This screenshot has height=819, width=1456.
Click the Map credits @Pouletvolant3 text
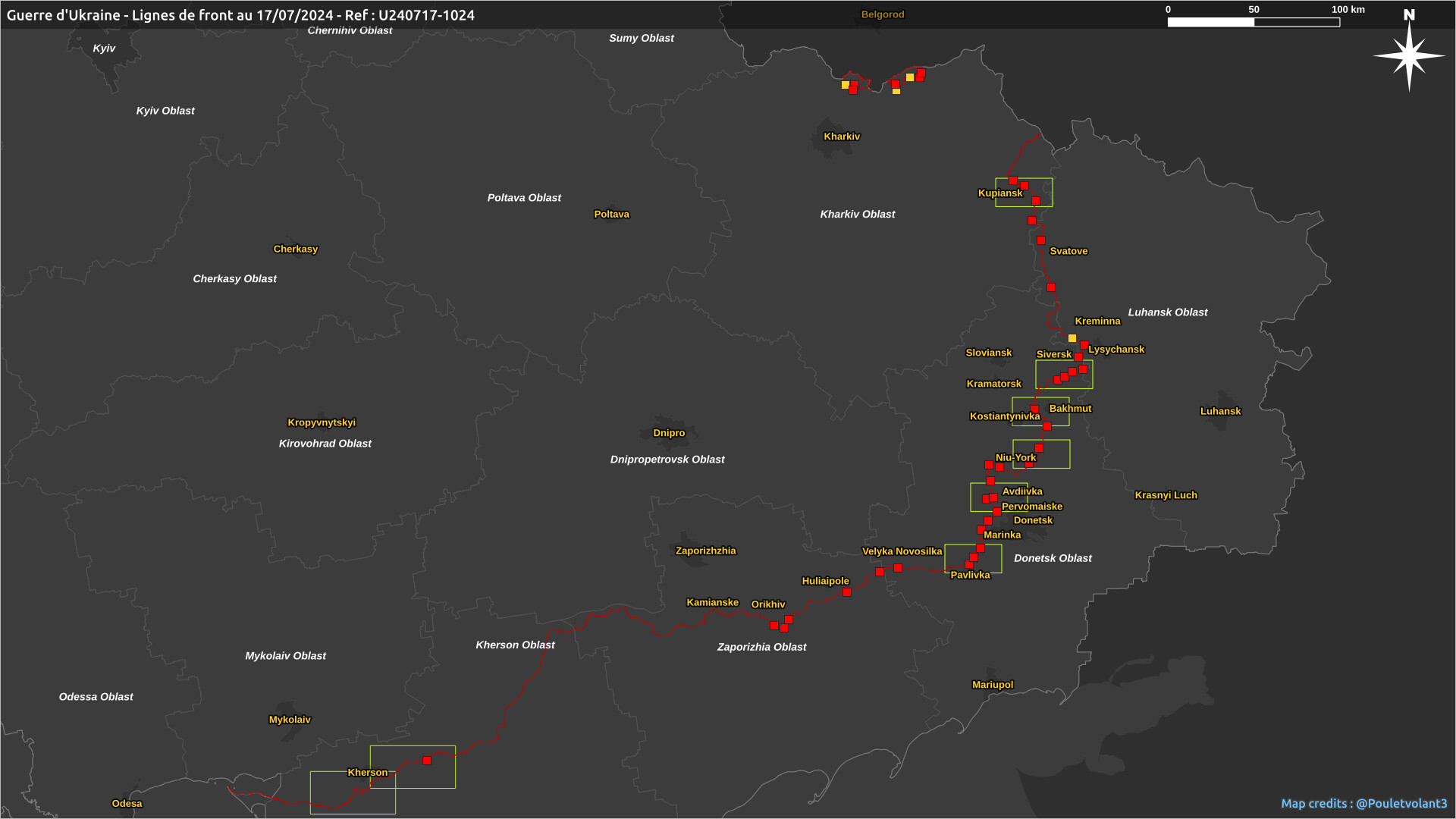point(1363,803)
